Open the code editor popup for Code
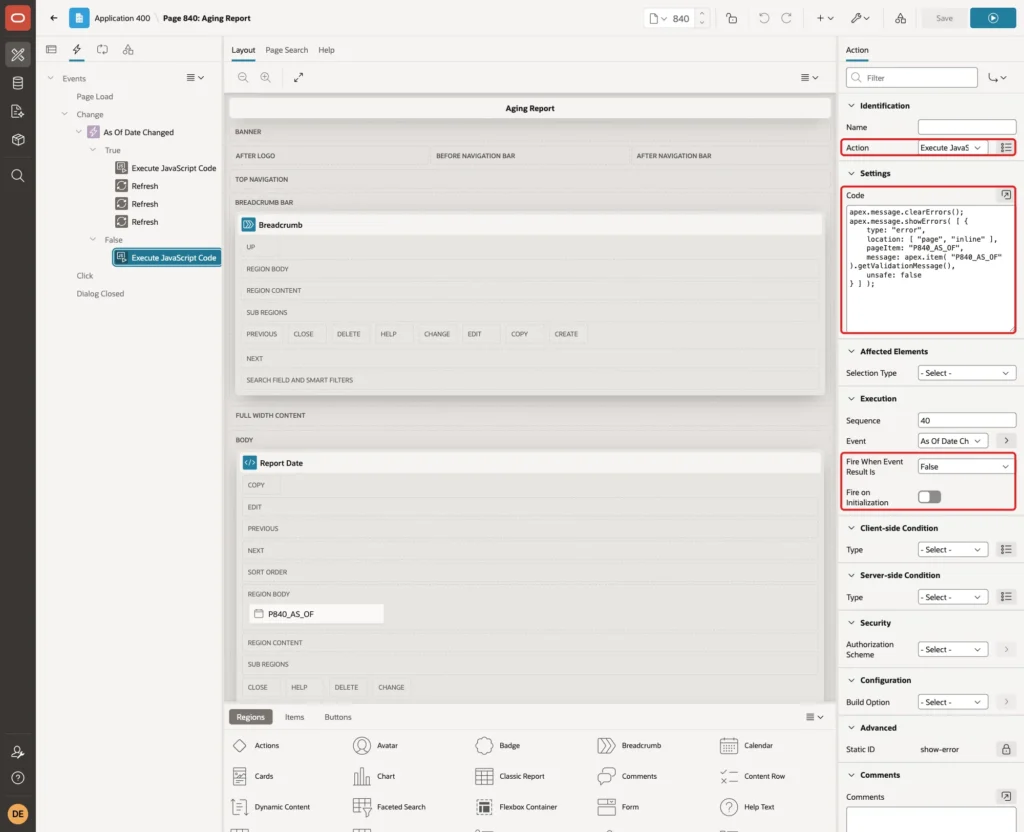This screenshot has height=832, width=1024. coord(1006,195)
